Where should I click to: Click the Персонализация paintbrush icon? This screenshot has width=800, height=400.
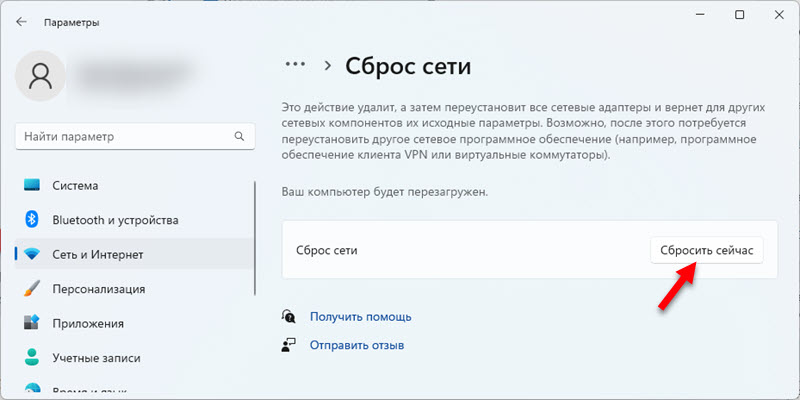[32, 289]
